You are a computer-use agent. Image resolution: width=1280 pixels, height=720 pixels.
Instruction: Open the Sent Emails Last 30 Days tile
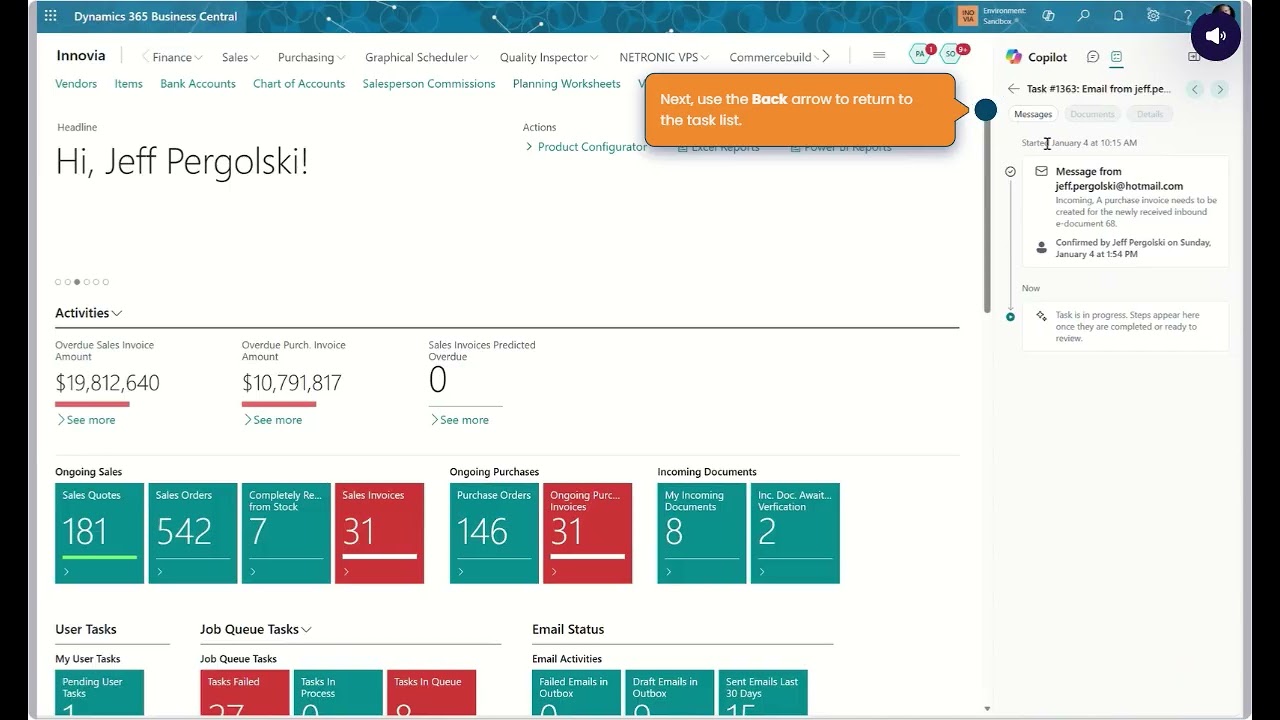[763, 693]
